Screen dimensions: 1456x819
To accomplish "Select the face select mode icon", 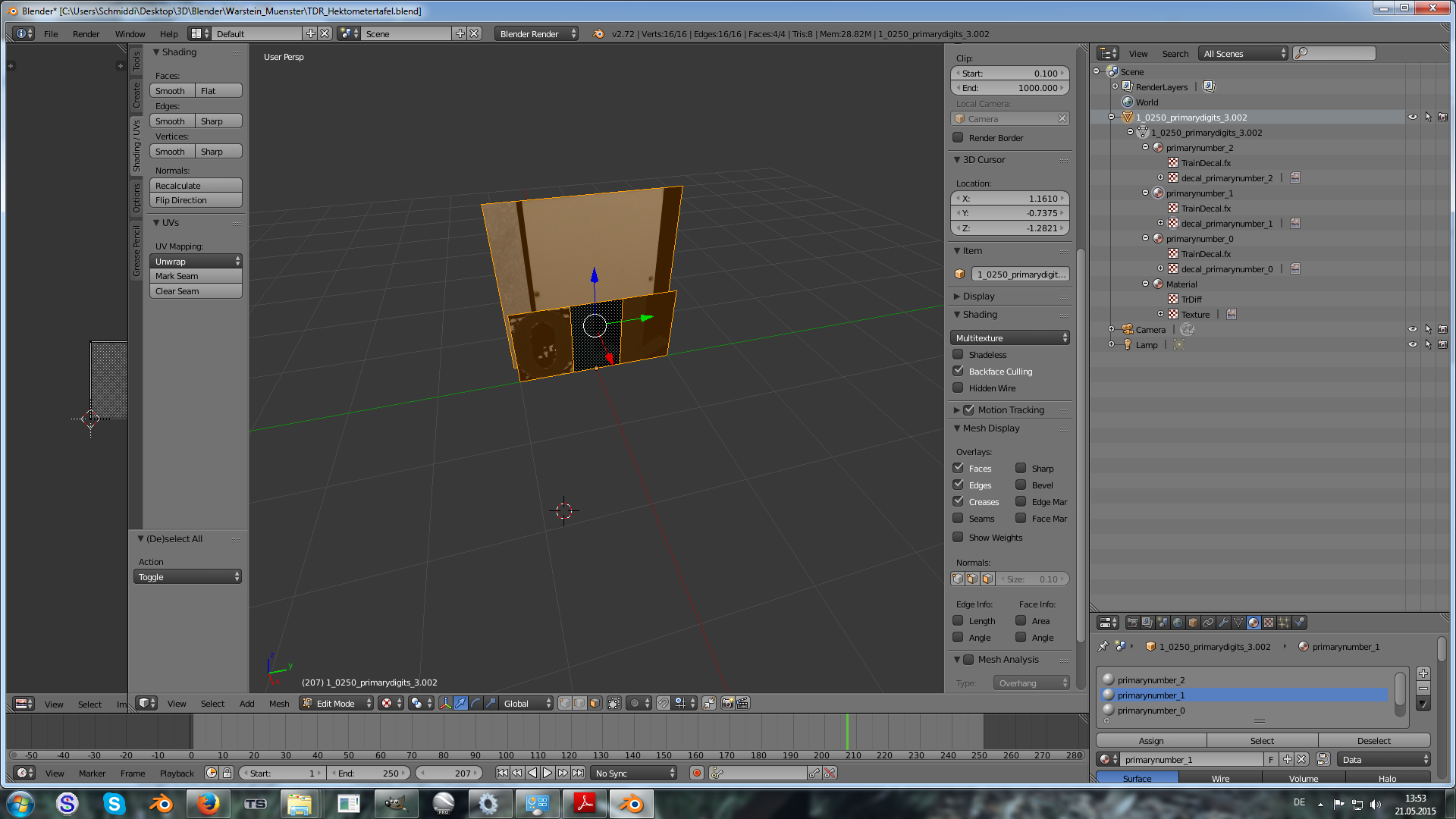I will coord(595,704).
